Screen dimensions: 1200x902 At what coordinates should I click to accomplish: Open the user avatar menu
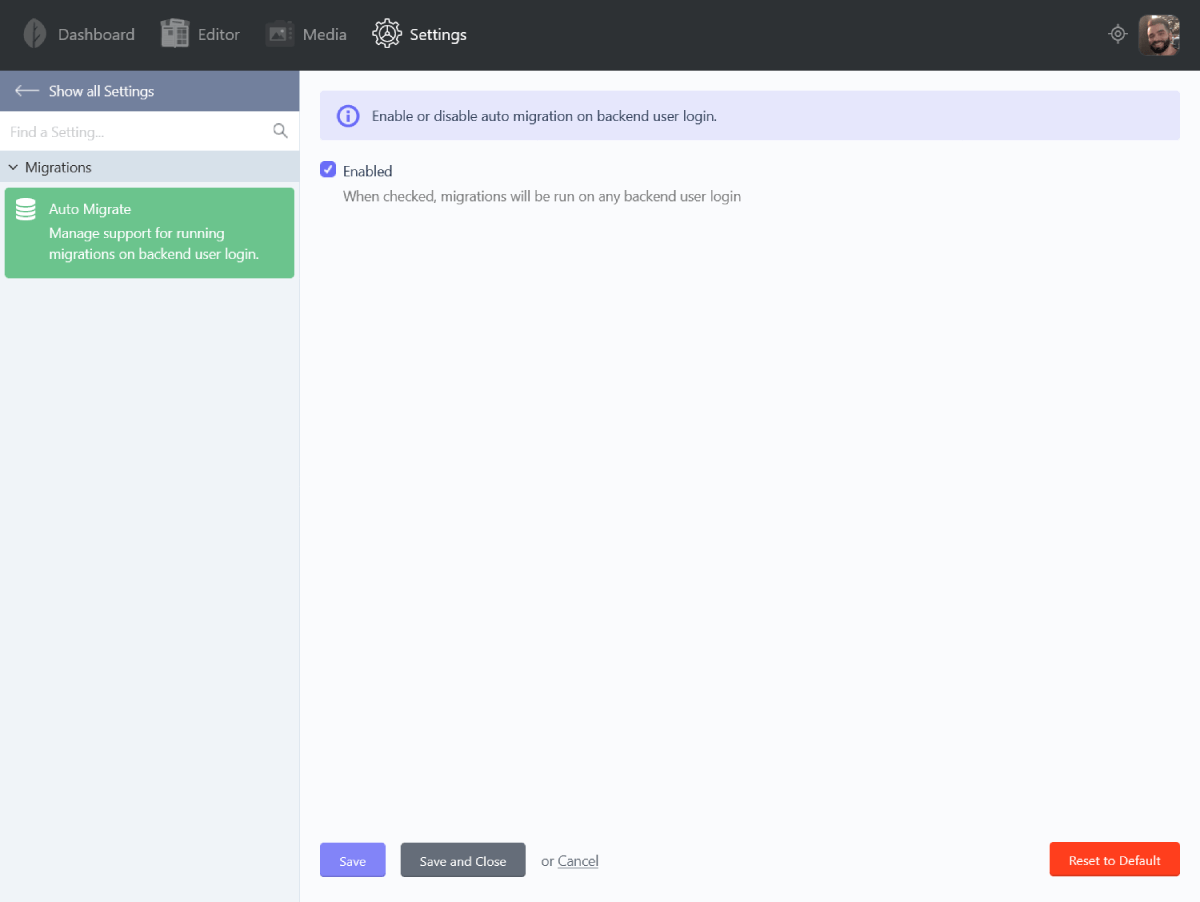point(1159,35)
